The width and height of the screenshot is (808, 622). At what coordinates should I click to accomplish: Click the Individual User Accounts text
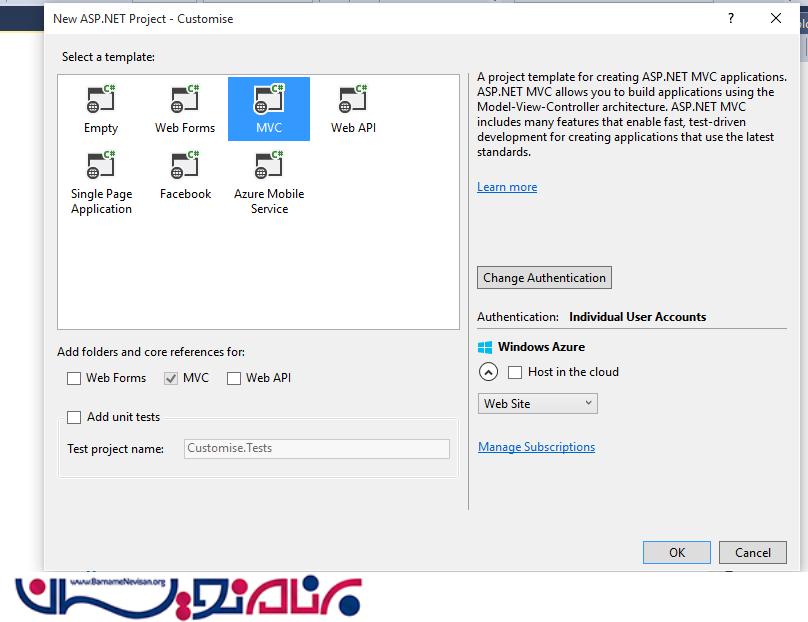pos(637,317)
